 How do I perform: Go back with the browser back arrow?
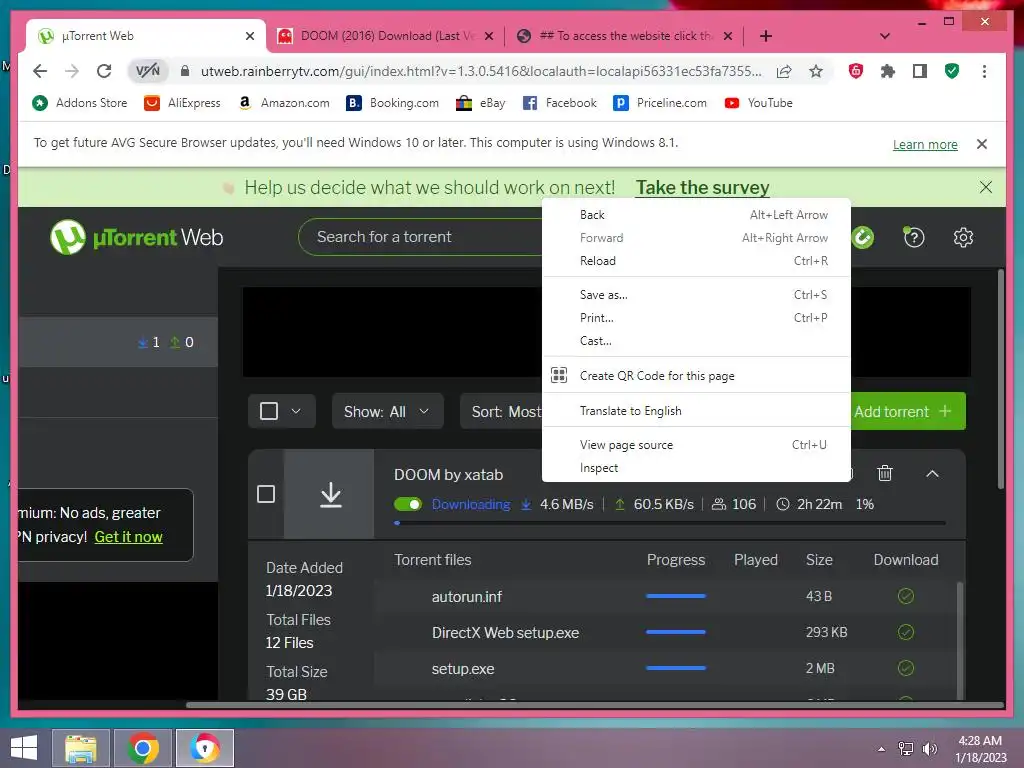tap(40, 71)
